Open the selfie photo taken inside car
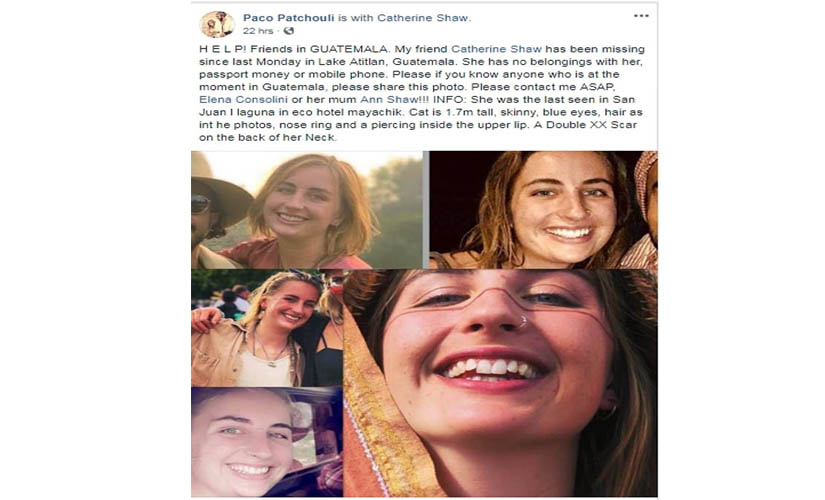This screenshot has width=825, height=500. [267, 442]
